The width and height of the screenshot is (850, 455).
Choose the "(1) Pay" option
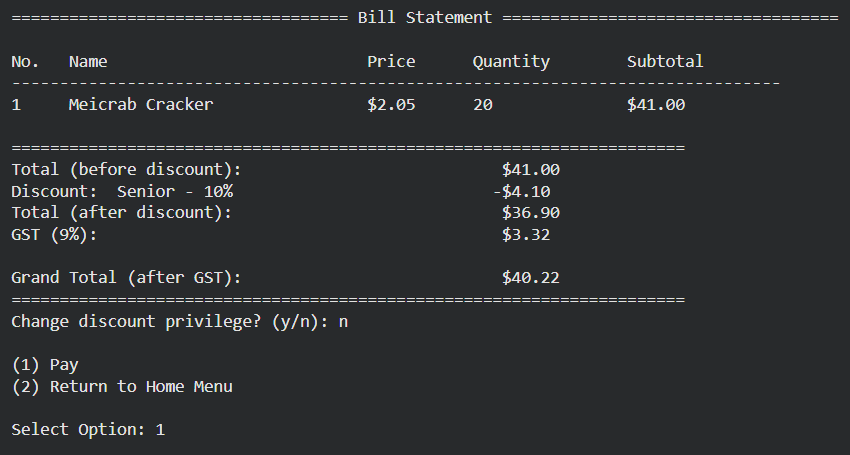[45, 365]
